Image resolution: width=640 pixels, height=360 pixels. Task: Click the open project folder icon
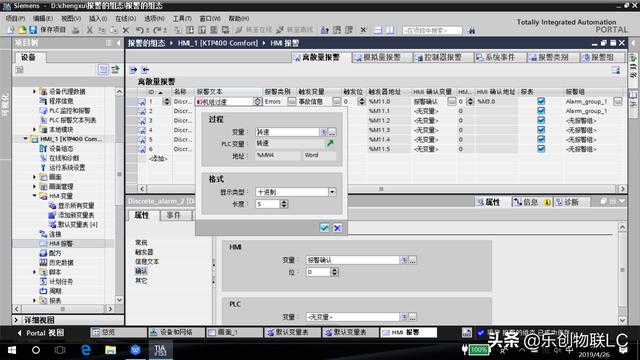coord(22,30)
